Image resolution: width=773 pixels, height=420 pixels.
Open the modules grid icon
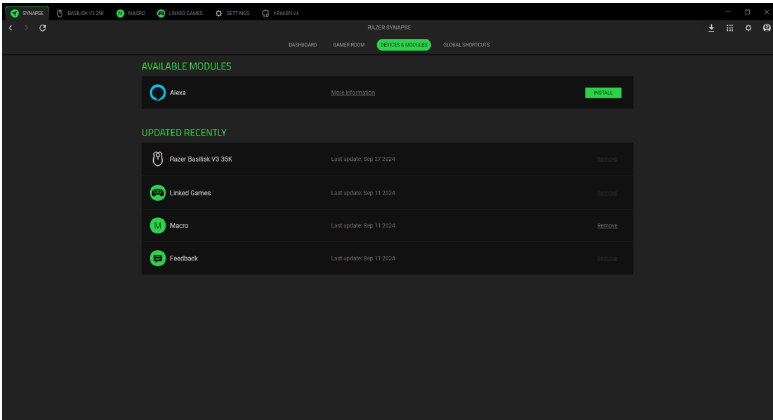pyautogui.click(x=730, y=28)
